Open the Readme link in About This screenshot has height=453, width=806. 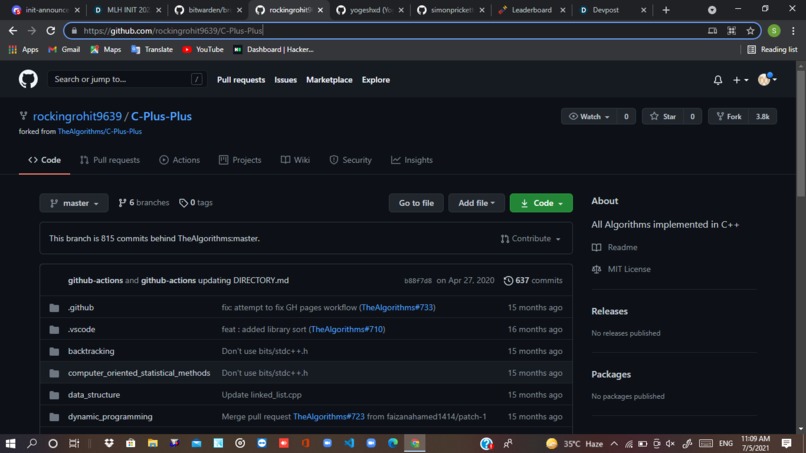pyautogui.click(x=615, y=247)
